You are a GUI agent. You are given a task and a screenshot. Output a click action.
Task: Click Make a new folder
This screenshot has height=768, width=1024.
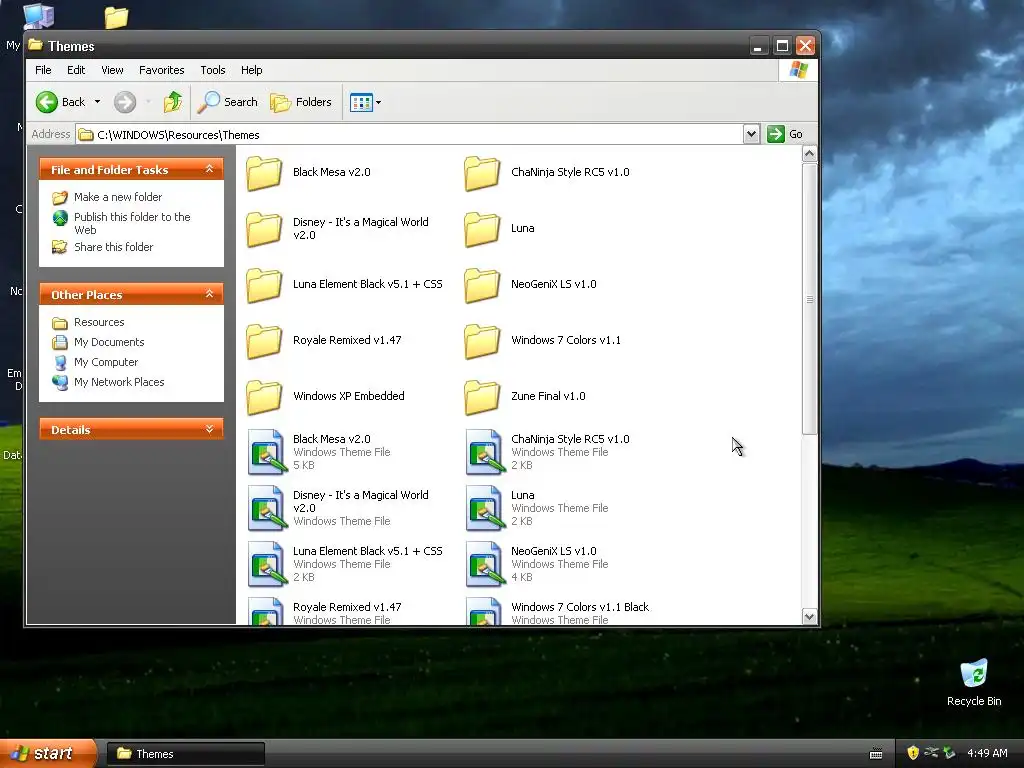pos(118,197)
